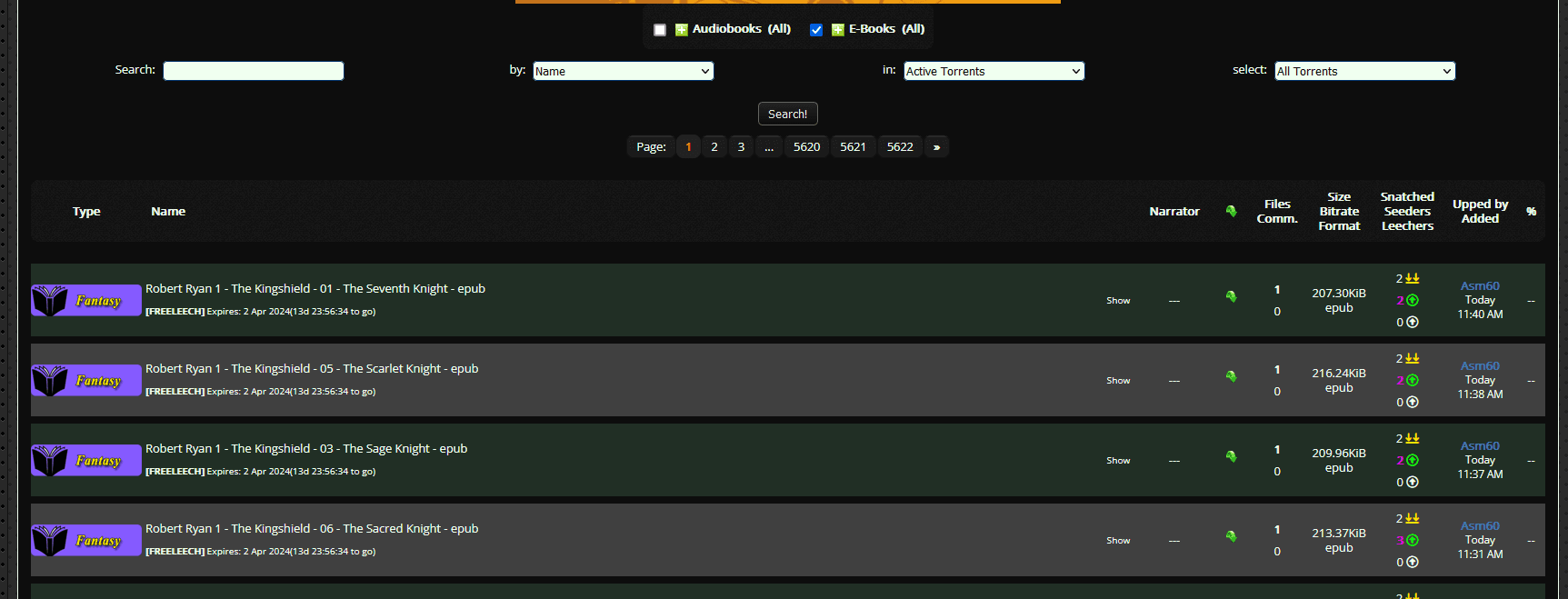Enable the Audiobooks checkbox

click(x=660, y=30)
